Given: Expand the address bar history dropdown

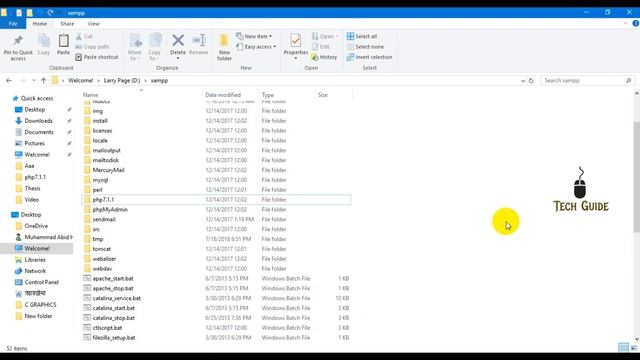Looking at the screenshot, I should point(523,81).
